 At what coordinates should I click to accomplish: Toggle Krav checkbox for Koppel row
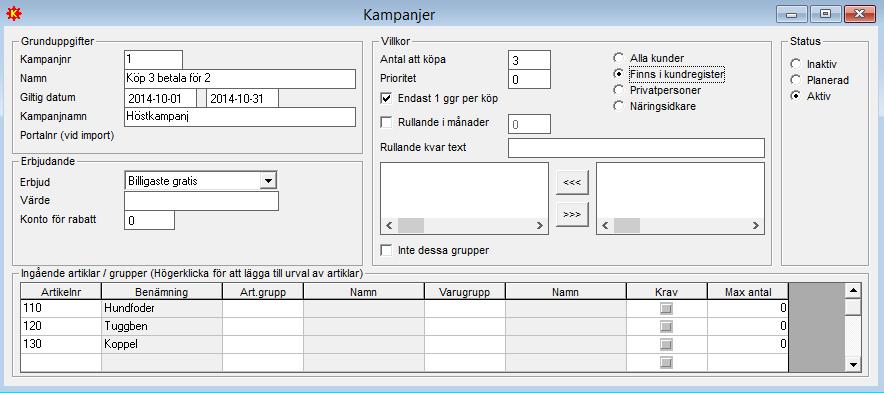point(666,345)
